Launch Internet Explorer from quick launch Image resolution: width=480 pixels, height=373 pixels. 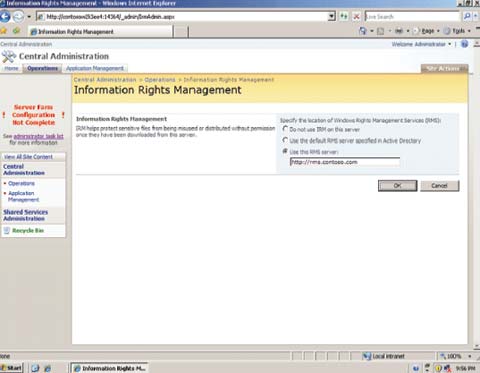[x=48, y=368]
